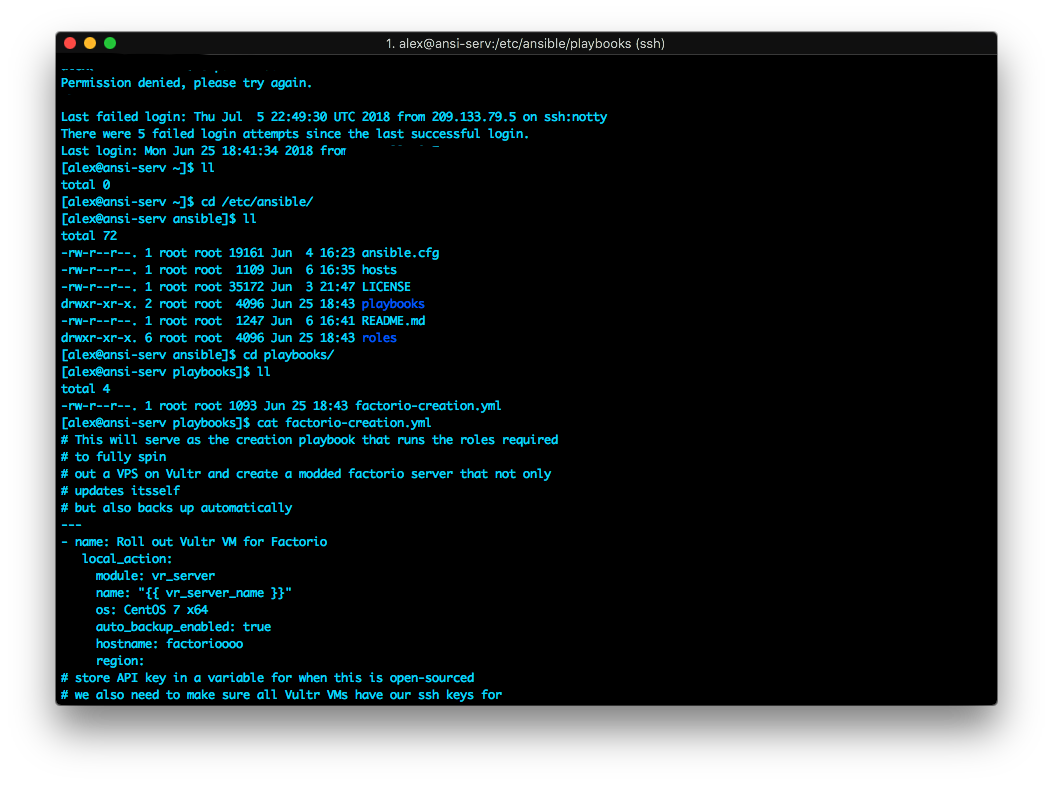Click the 'Last failed login' line
1053x785 pixels.
[334, 117]
